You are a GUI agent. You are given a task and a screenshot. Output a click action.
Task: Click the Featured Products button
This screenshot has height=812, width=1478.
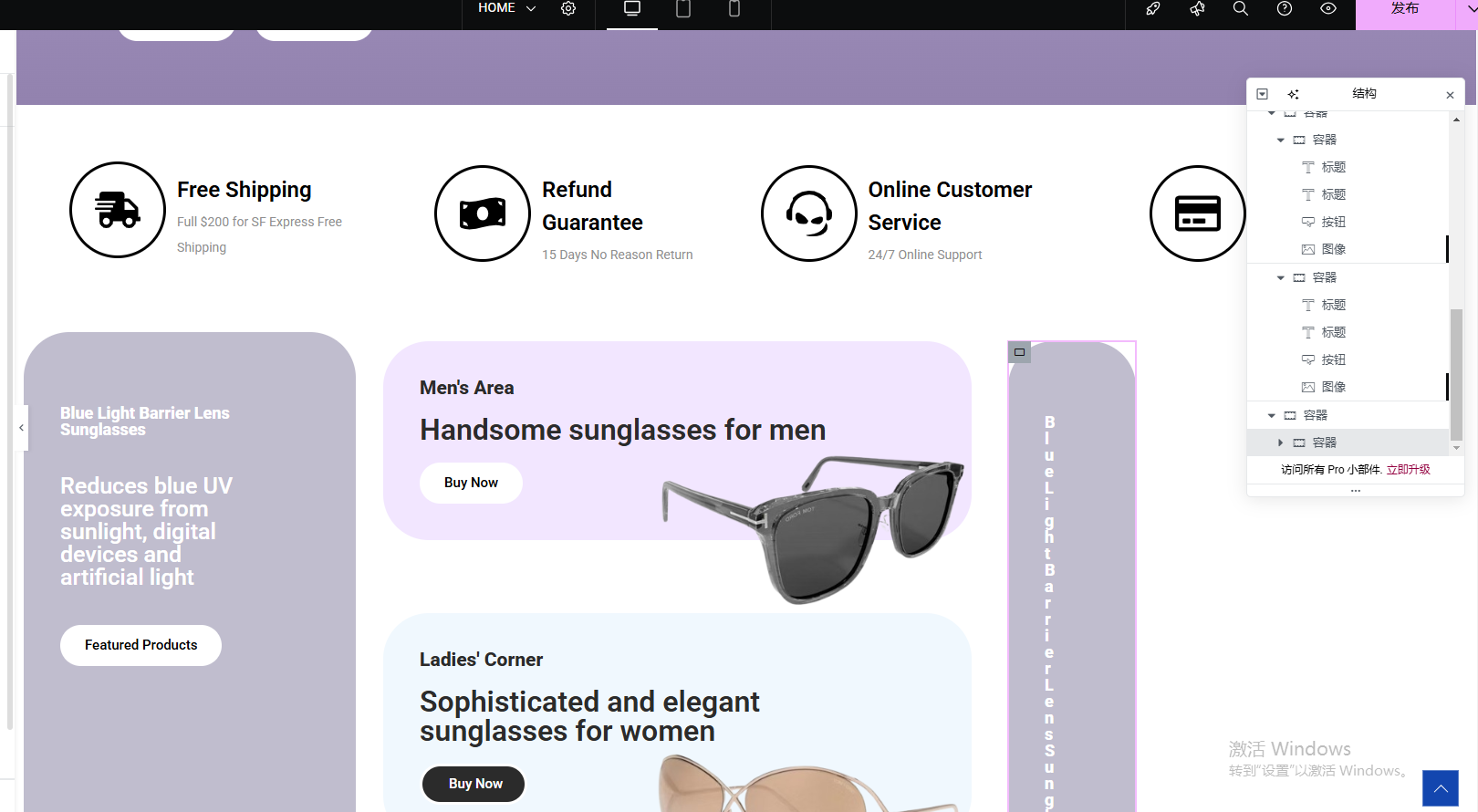tap(141, 645)
